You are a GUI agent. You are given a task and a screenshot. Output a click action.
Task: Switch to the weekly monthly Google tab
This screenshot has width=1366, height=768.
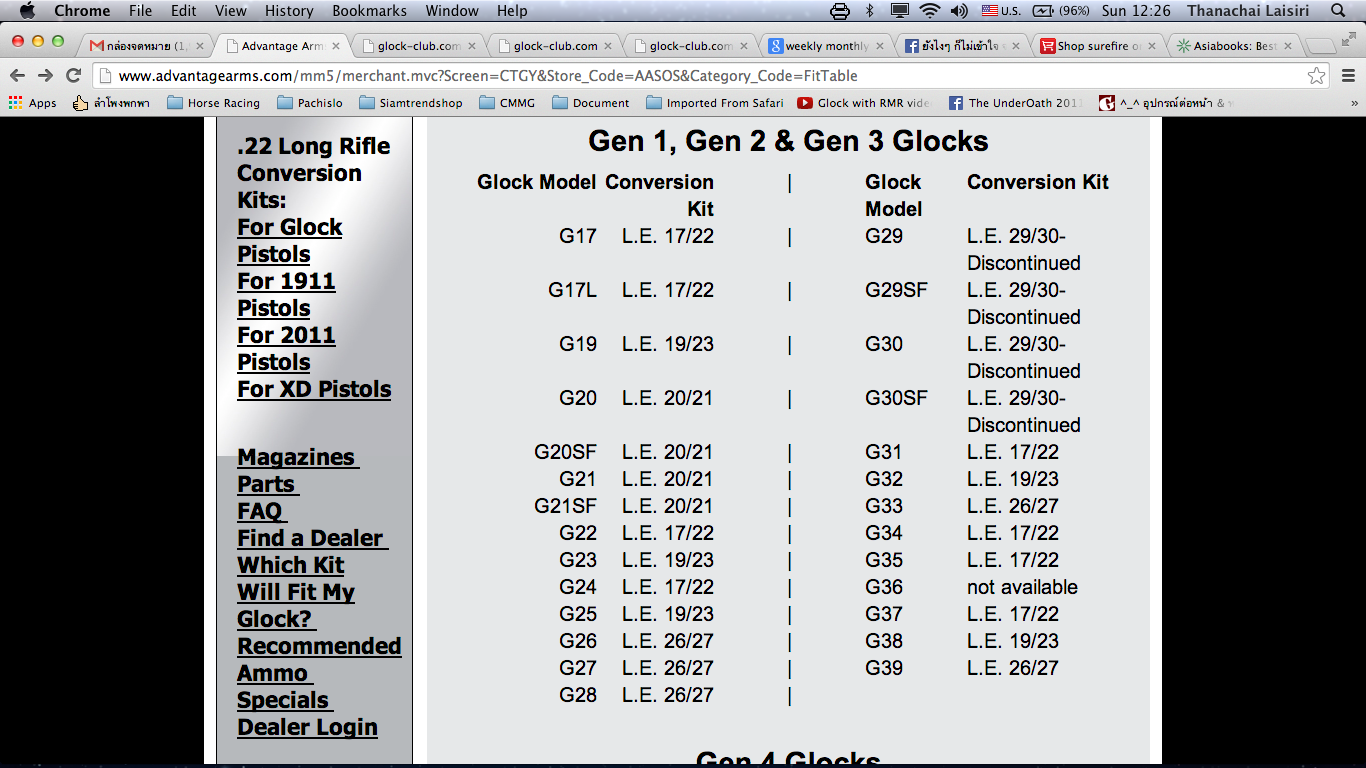coord(826,46)
